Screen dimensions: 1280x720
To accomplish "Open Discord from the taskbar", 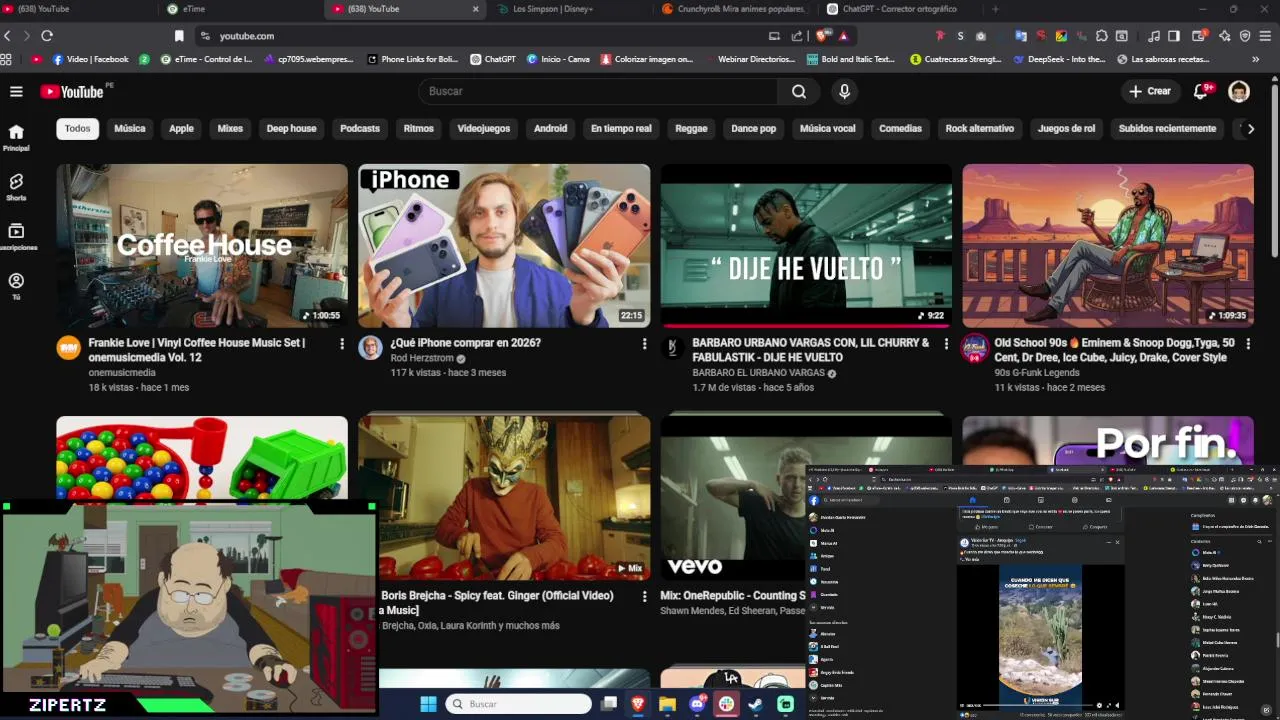I will [697, 704].
